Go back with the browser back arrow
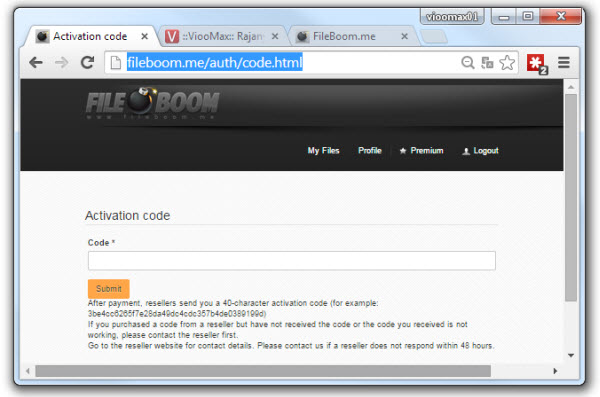Screen dimensions: 600x397 [36, 62]
